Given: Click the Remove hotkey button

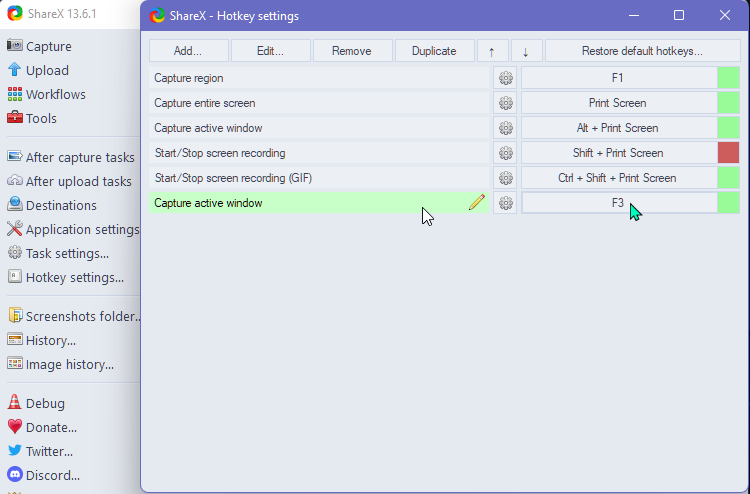Looking at the screenshot, I should click(353, 51).
